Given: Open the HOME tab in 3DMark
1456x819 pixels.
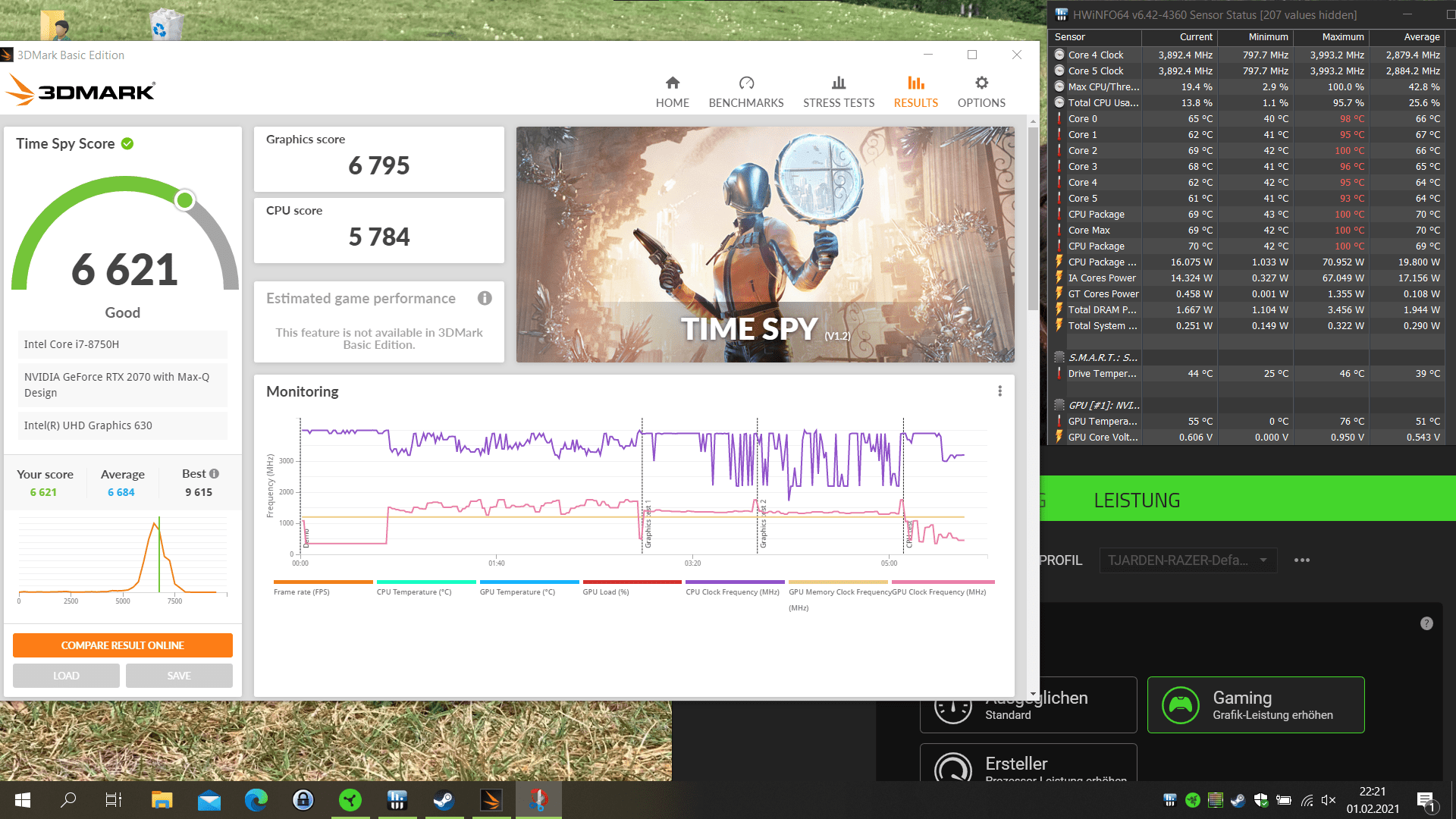Looking at the screenshot, I should 672,92.
